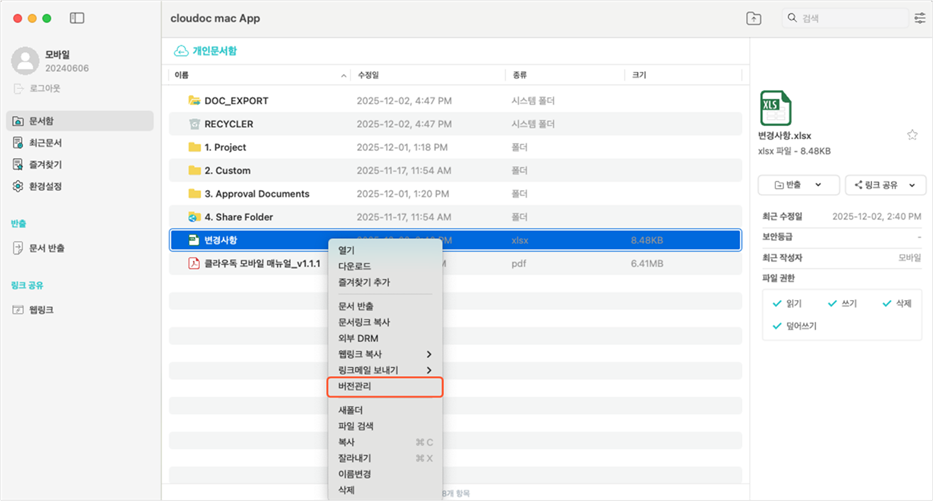Click the 검색 search input field

click(850, 19)
